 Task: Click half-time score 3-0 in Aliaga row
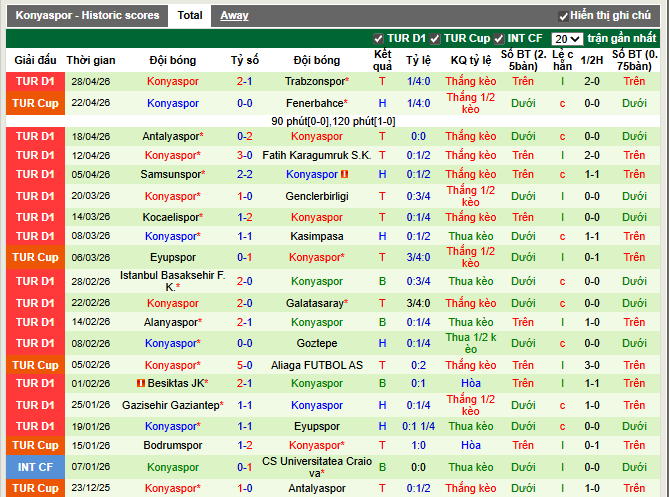click(592, 365)
